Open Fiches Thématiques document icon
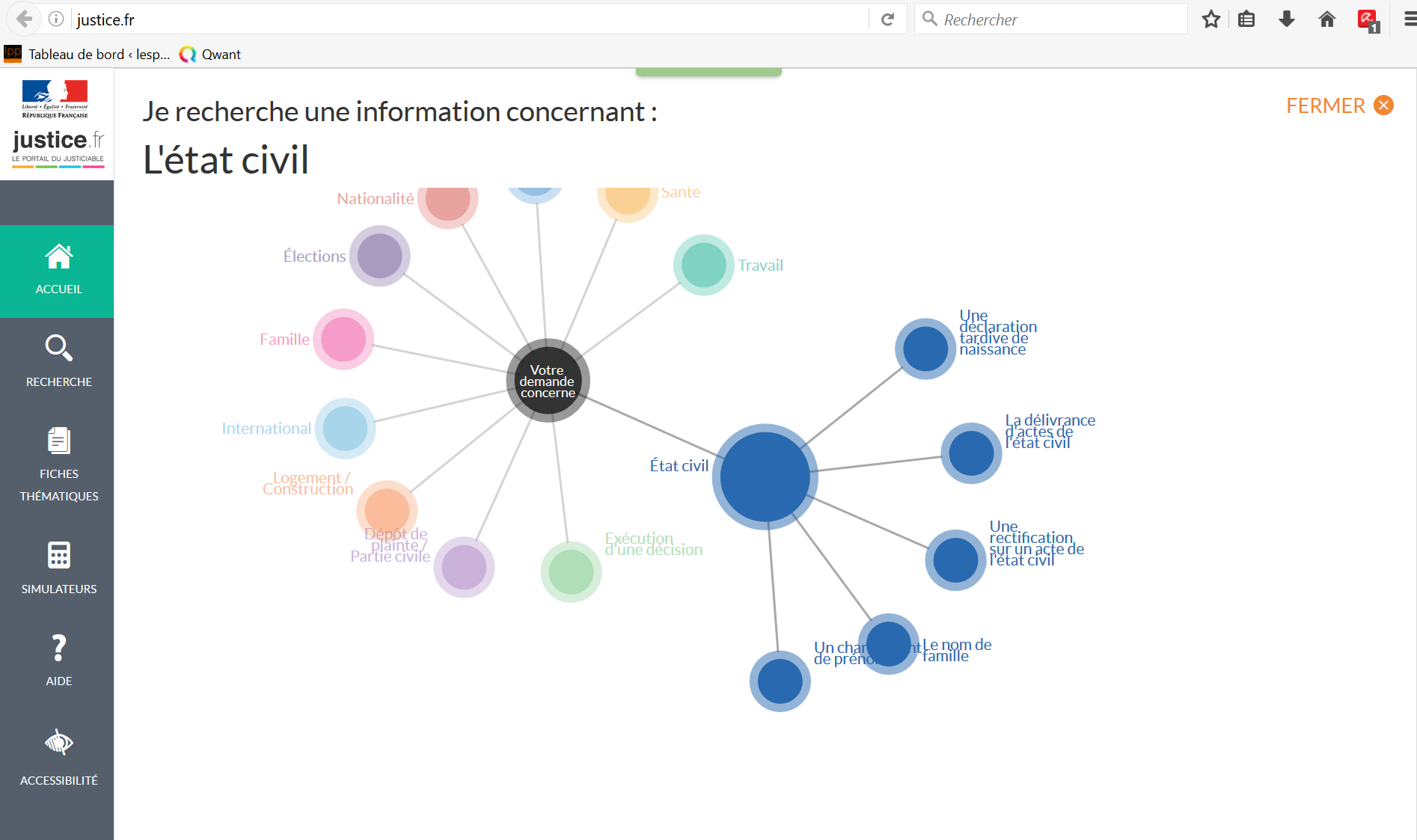The height and width of the screenshot is (840, 1417). [58, 441]
